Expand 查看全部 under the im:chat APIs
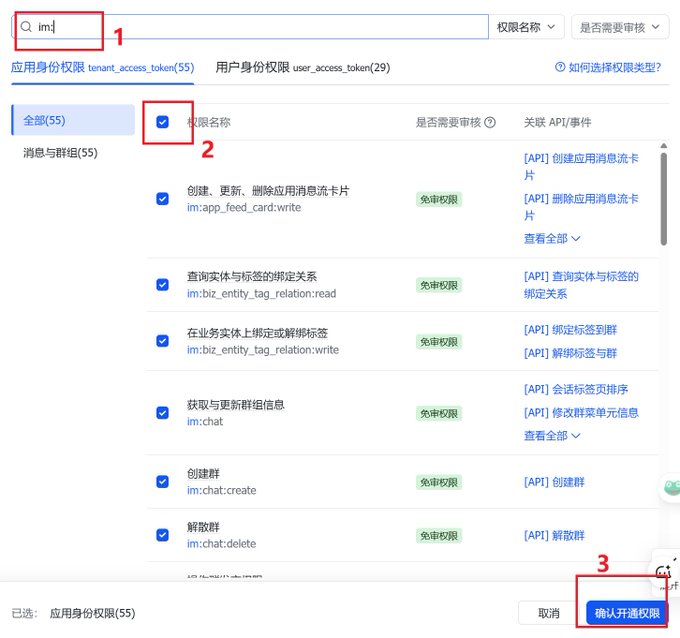680x638 pixels. [552, 435]
